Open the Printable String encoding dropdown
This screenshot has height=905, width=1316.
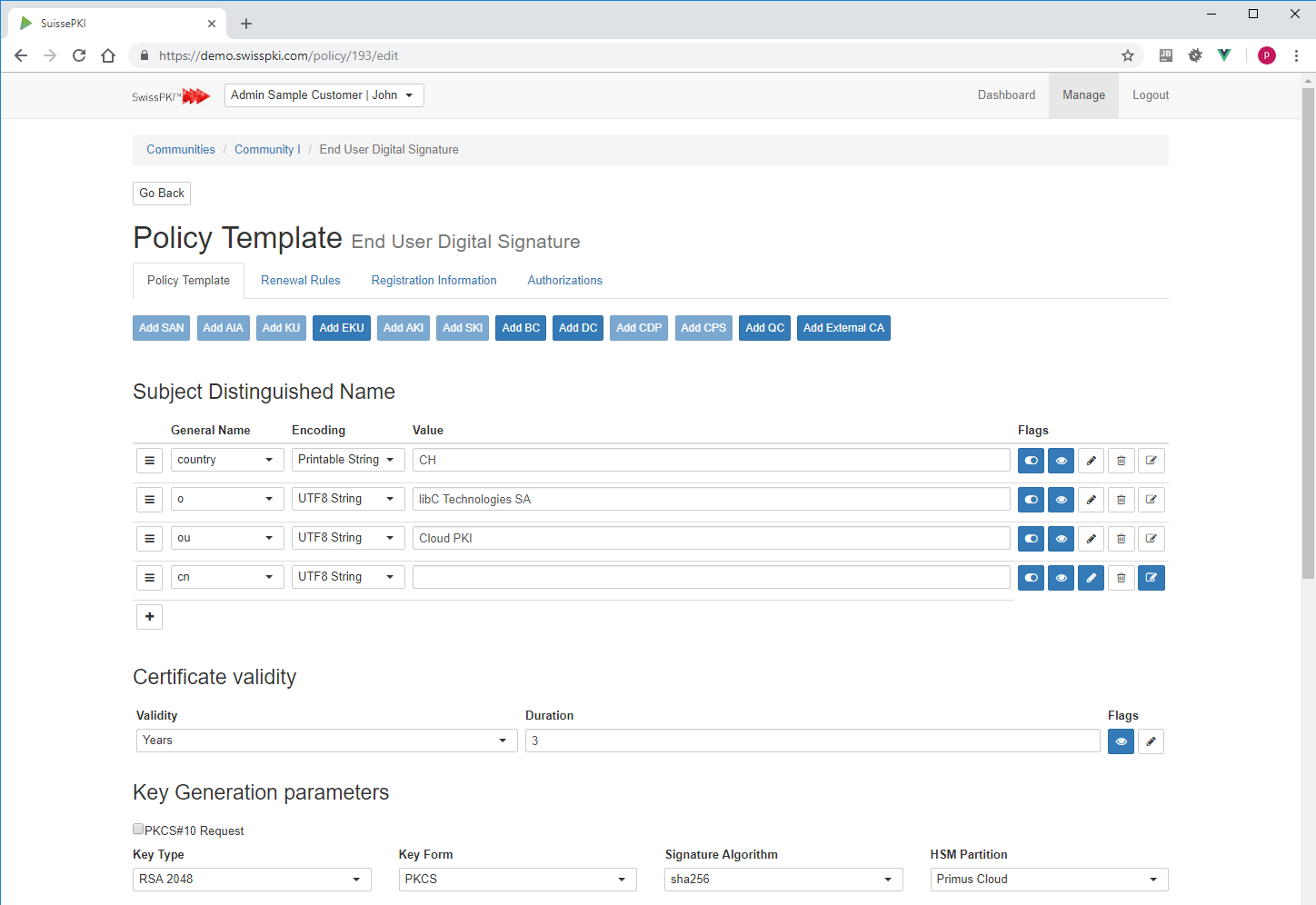pyautogui.click(x=348, y=460)
